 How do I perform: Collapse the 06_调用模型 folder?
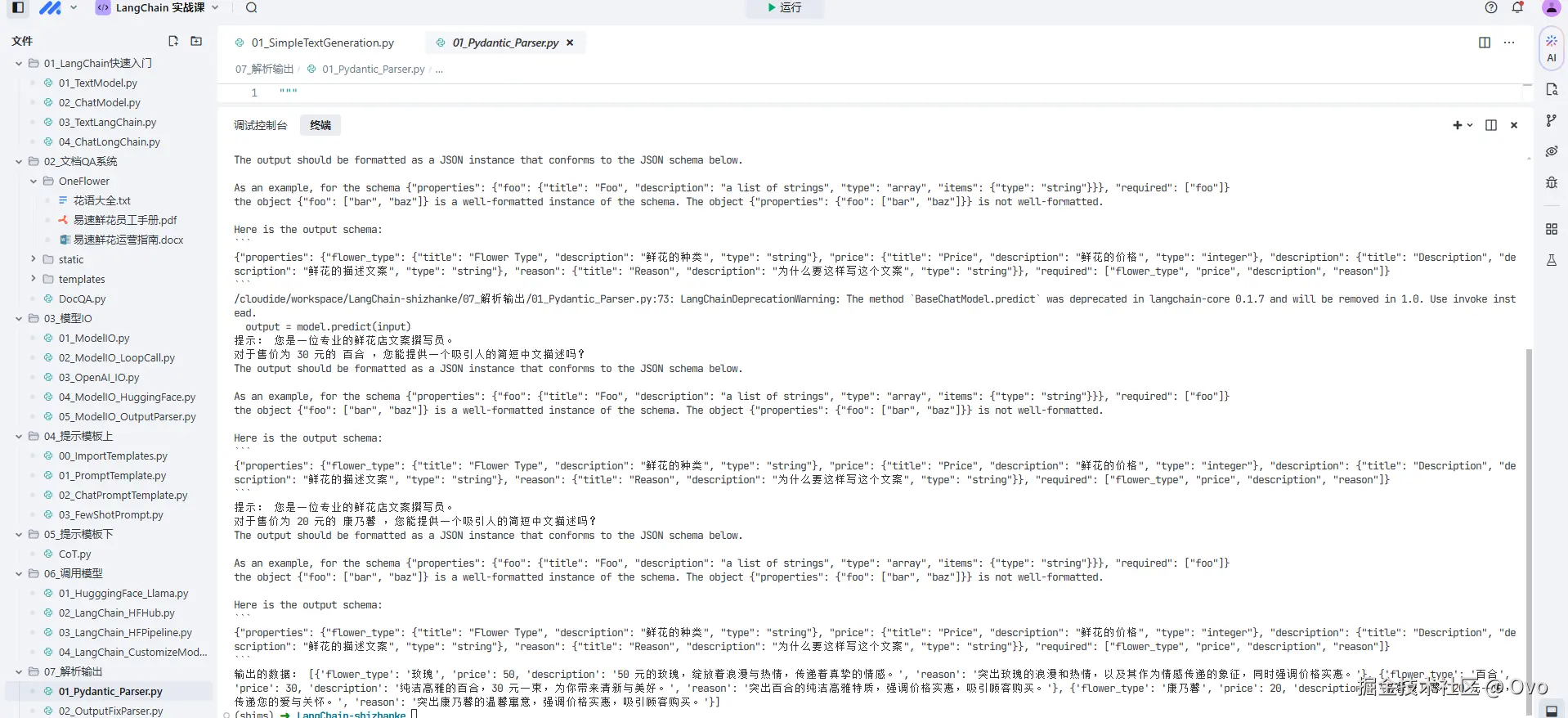pyautogui.click(x=19, y=573)
